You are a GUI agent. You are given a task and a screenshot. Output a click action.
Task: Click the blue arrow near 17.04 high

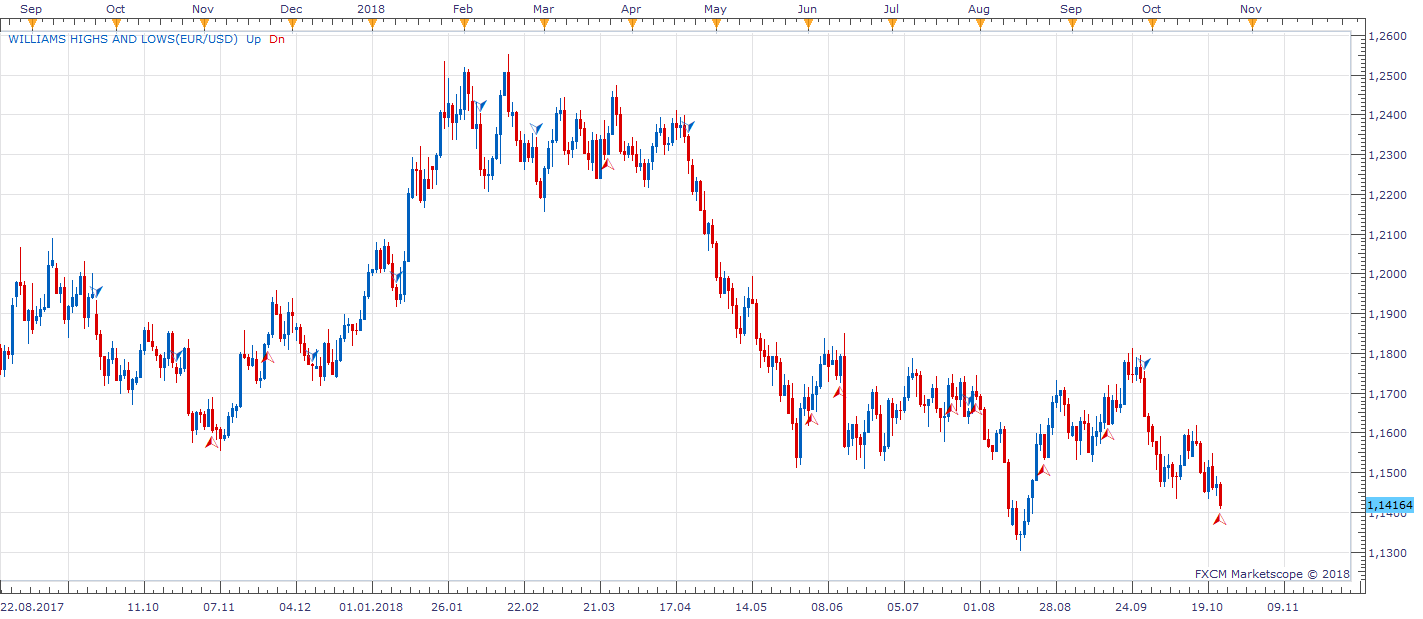688,127
